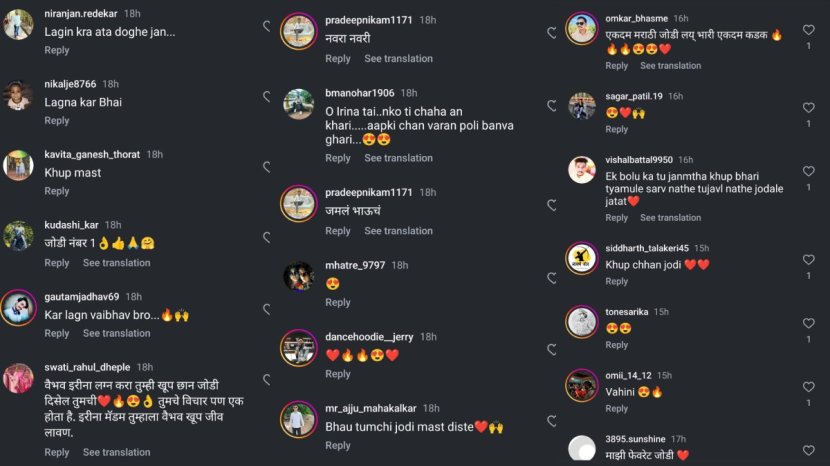830x466 pixels.
Task: Open gautamjadhav69's profile picture
Action: coord(19,307)
